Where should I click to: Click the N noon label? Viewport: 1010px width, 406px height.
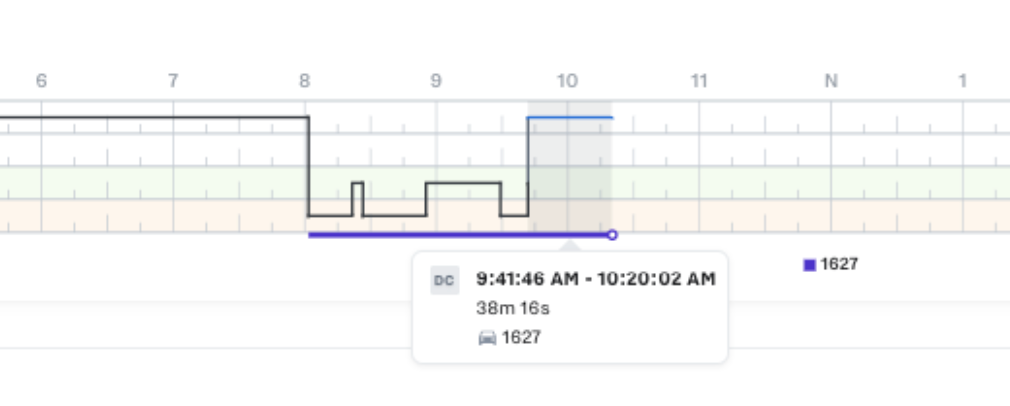831,81
